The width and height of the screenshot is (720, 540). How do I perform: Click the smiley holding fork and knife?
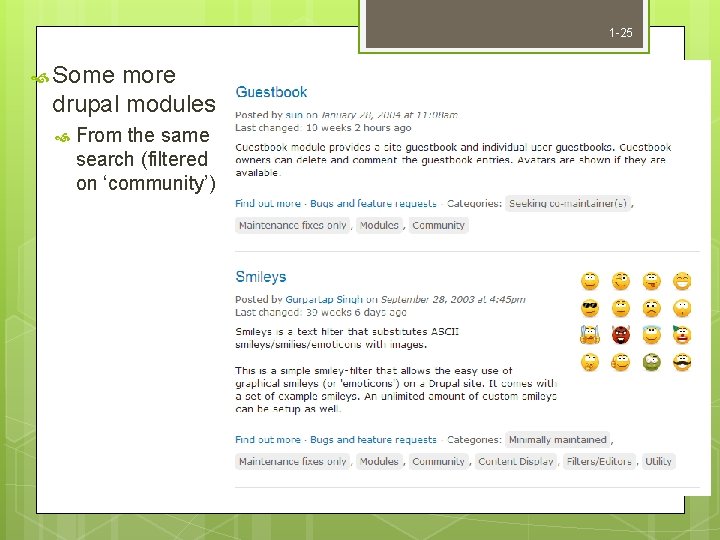tap(590, 335)
